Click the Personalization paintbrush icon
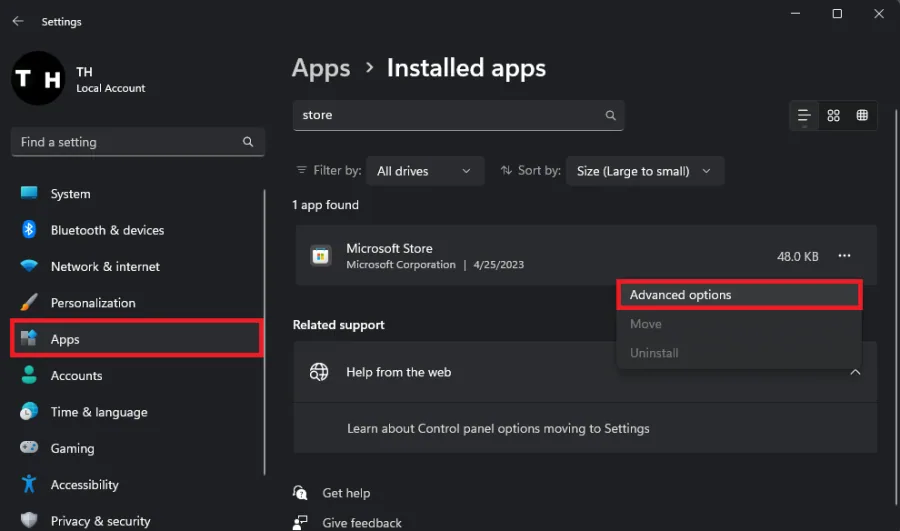 click(29, 302)
